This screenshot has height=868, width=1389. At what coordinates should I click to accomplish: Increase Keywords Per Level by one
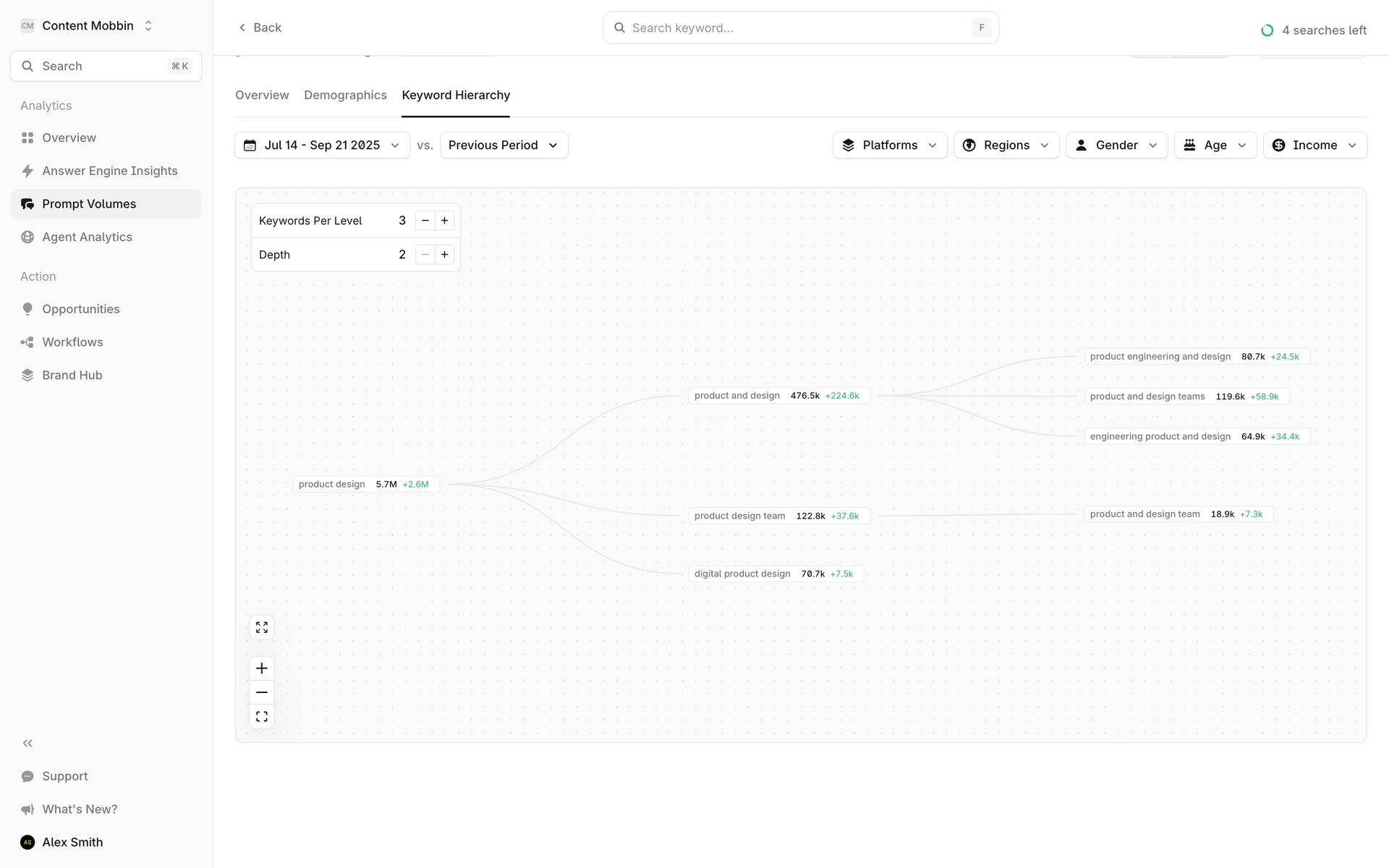click(445, 221)
